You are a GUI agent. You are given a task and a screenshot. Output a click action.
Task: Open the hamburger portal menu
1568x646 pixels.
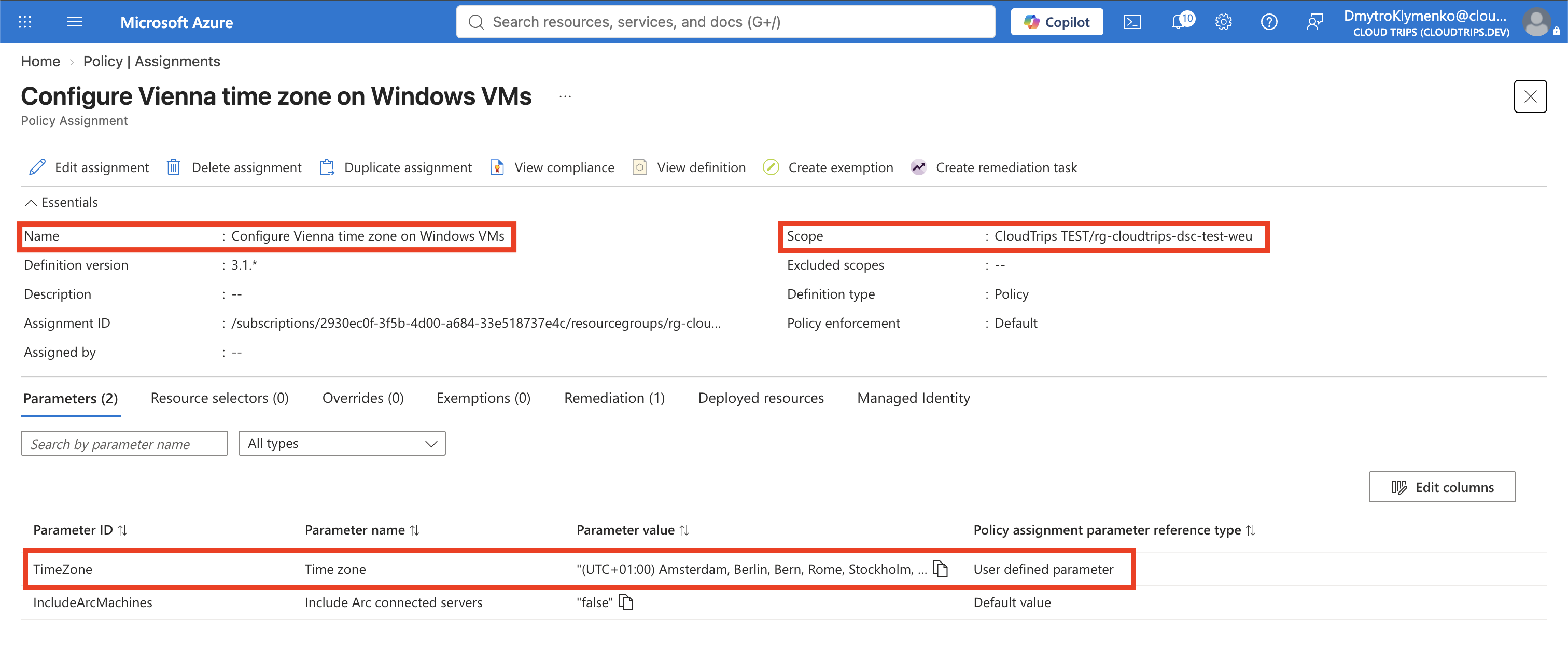74,22
